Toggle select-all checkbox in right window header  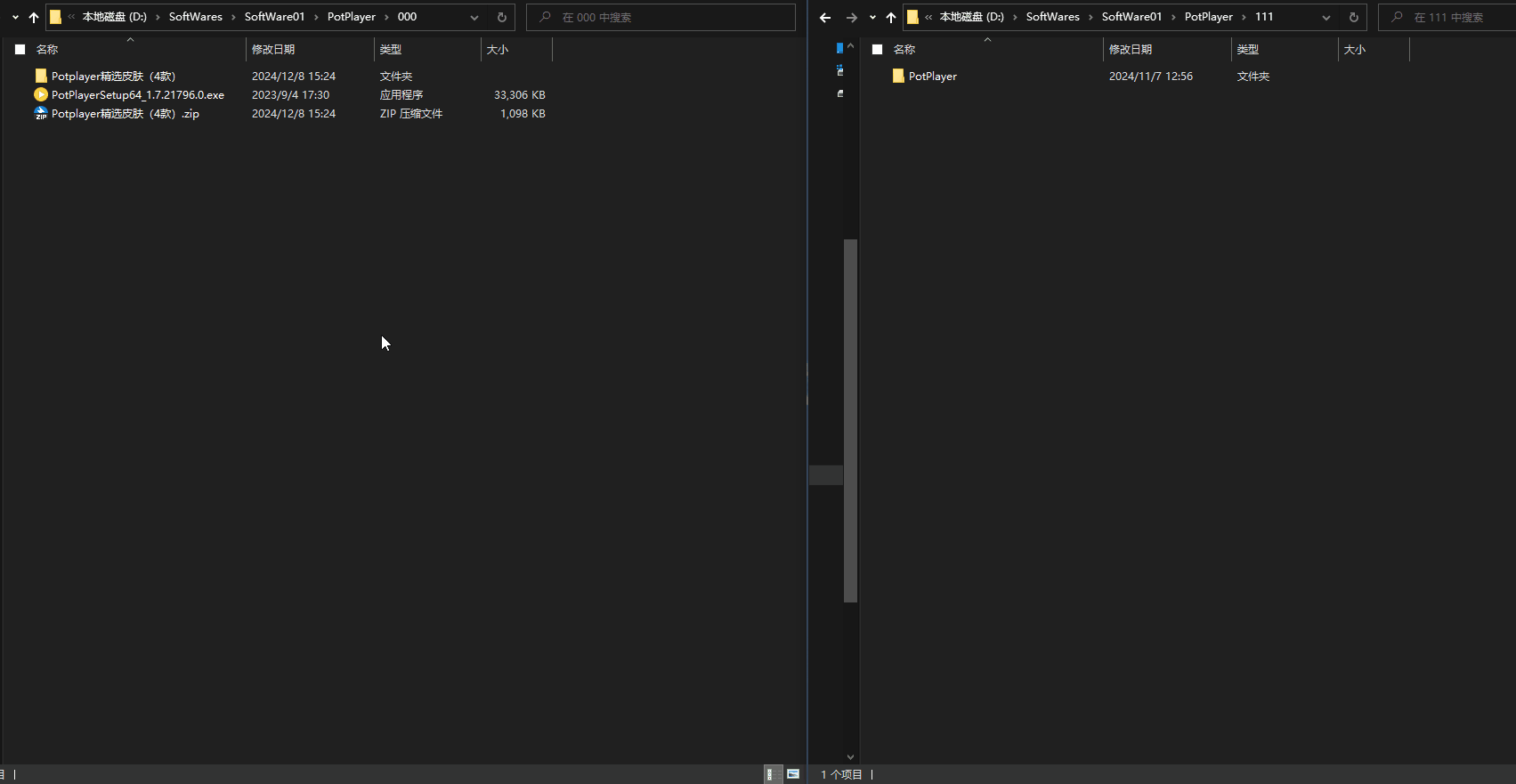point(877,50)
